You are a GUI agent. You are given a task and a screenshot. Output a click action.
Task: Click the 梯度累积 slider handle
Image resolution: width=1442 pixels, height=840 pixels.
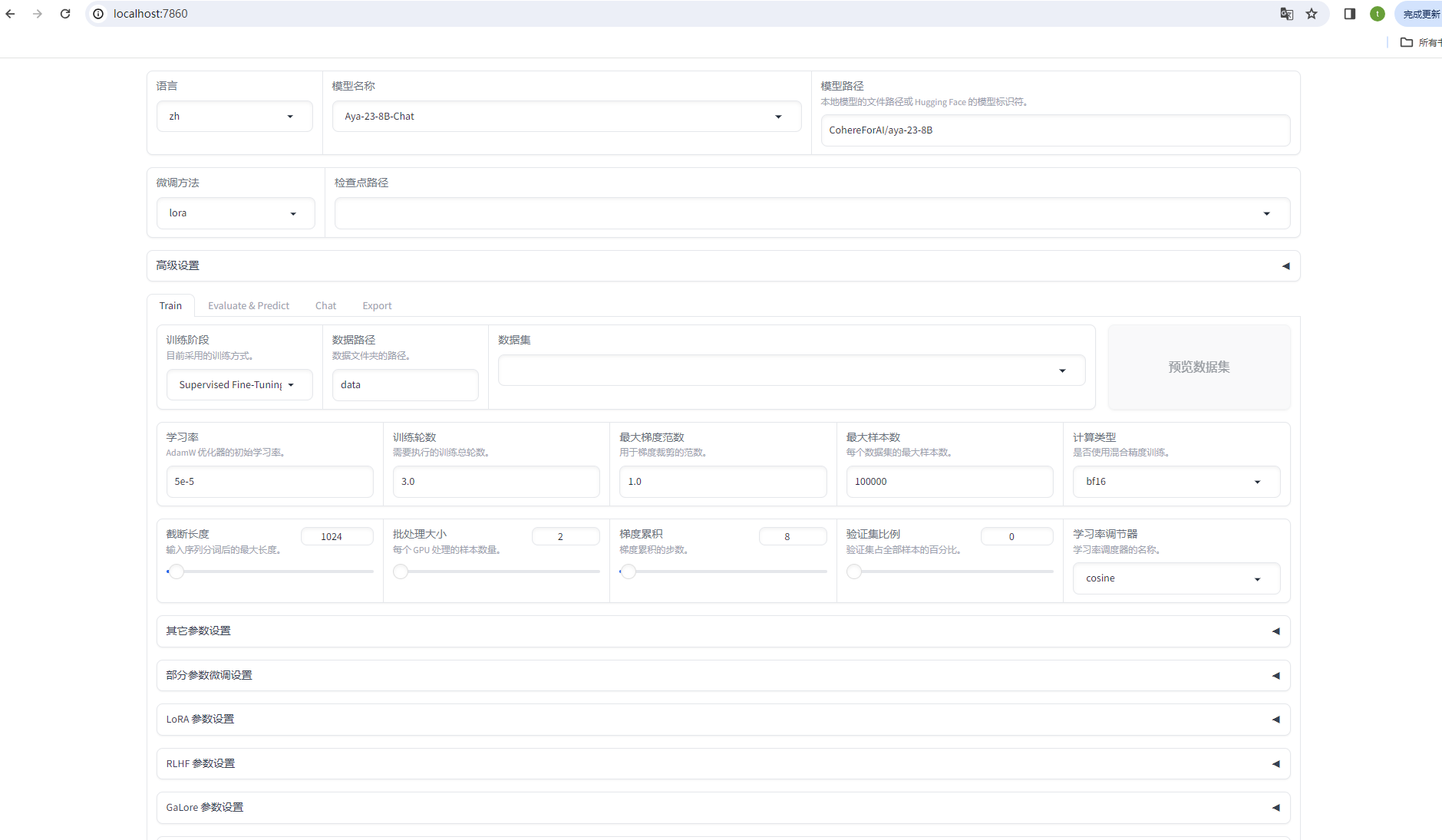[629, 572]
